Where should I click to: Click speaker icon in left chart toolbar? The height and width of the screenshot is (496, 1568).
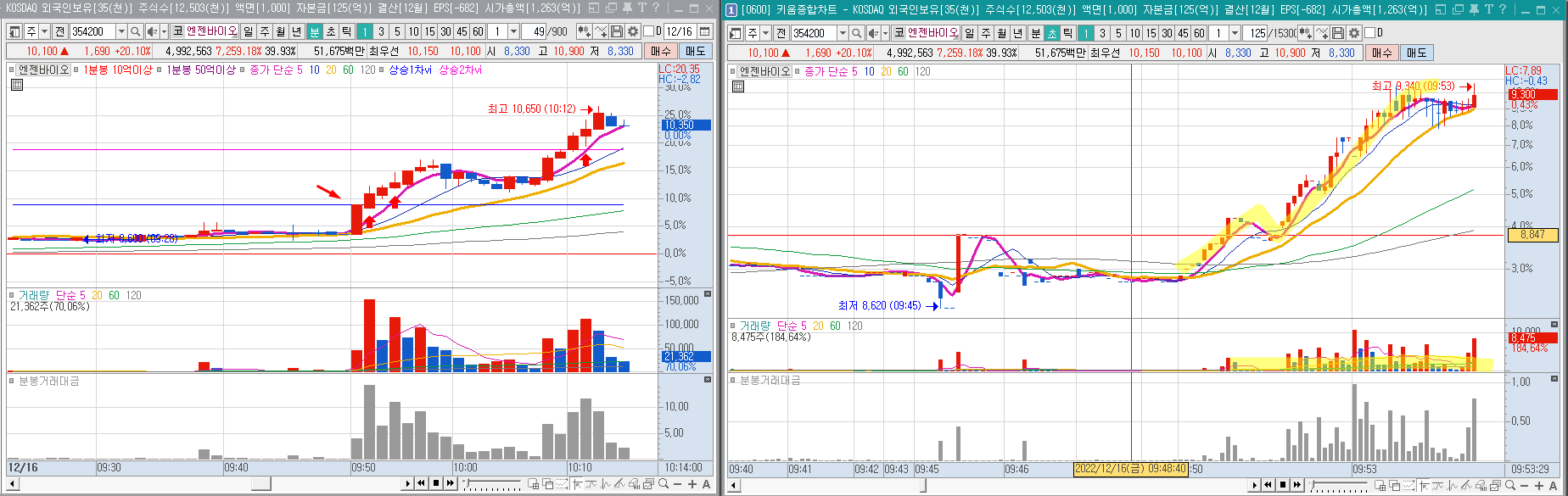coord(152,31)
